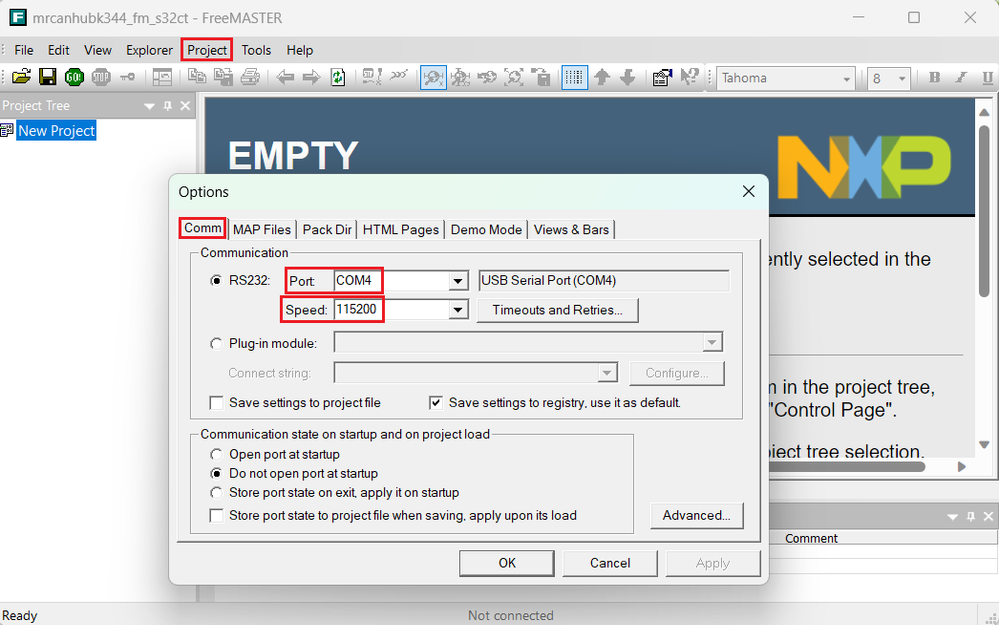Click the STOP sign toolbar icon
Screen dimensions: 999x625
101,77
